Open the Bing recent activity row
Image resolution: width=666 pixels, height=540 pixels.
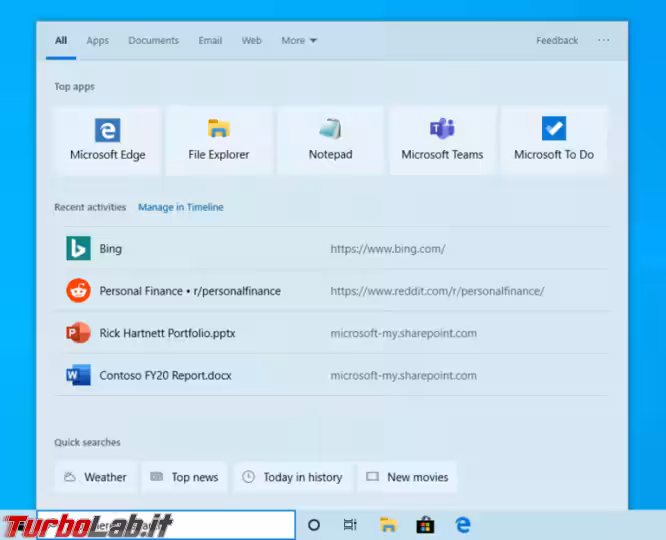coord(333,248)
